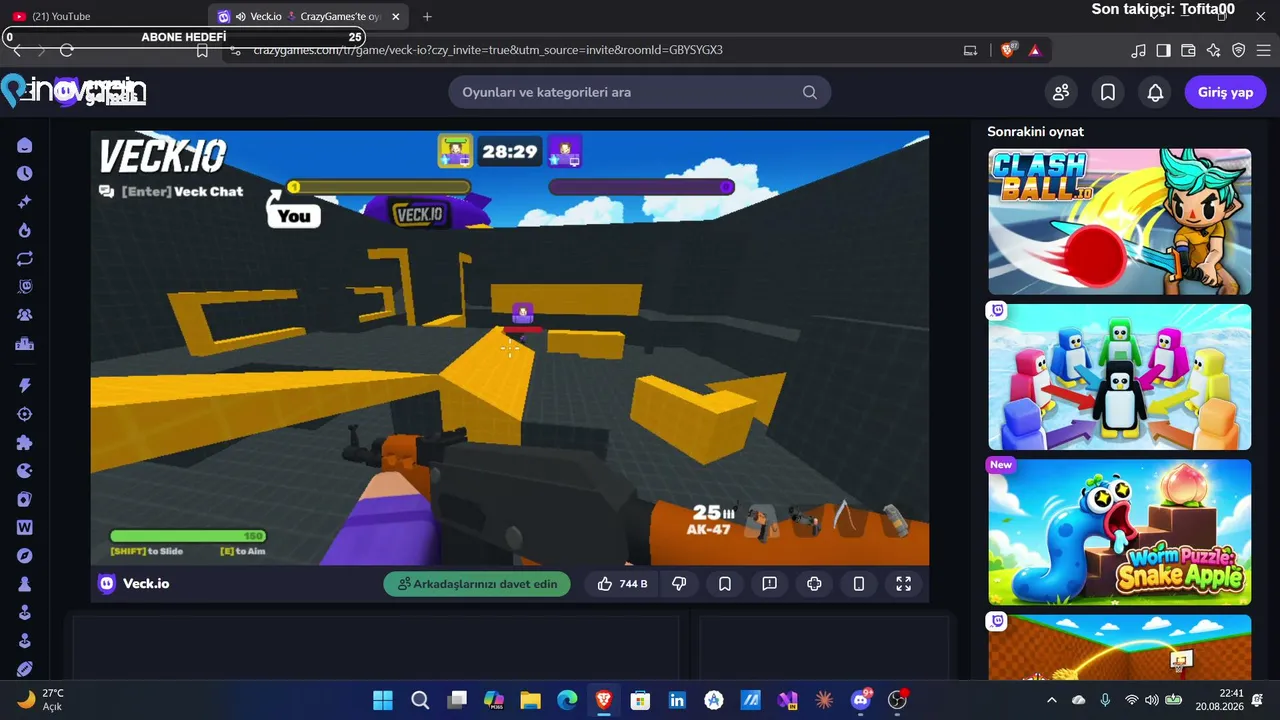The height and width of the screenshot is (720, 1280).
Task: Open the updated games loop-arrows icon
Action: tap(25, 259)
